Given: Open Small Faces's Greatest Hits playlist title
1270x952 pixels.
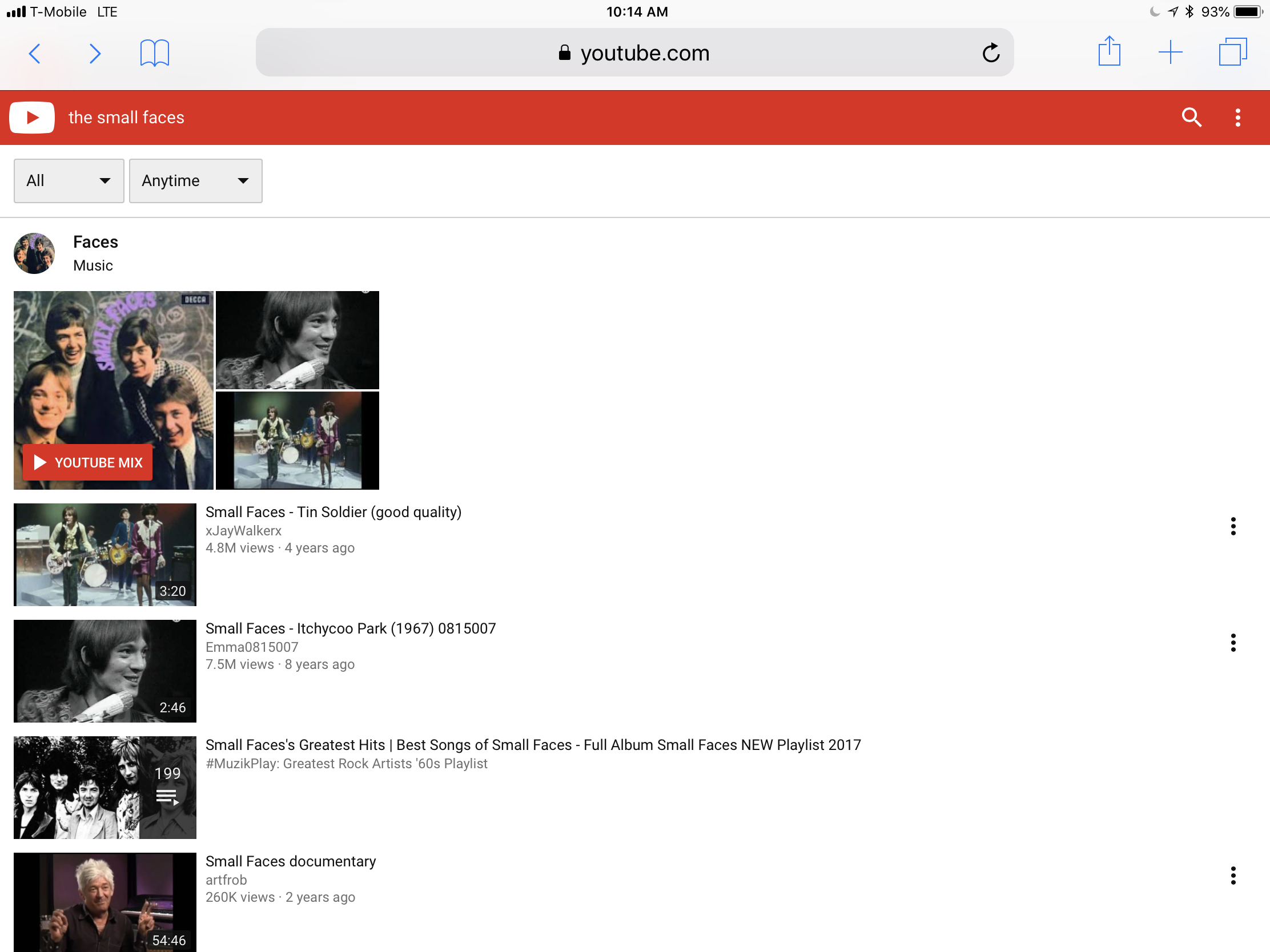Looking at the screenshot, I should click(533, 745).
